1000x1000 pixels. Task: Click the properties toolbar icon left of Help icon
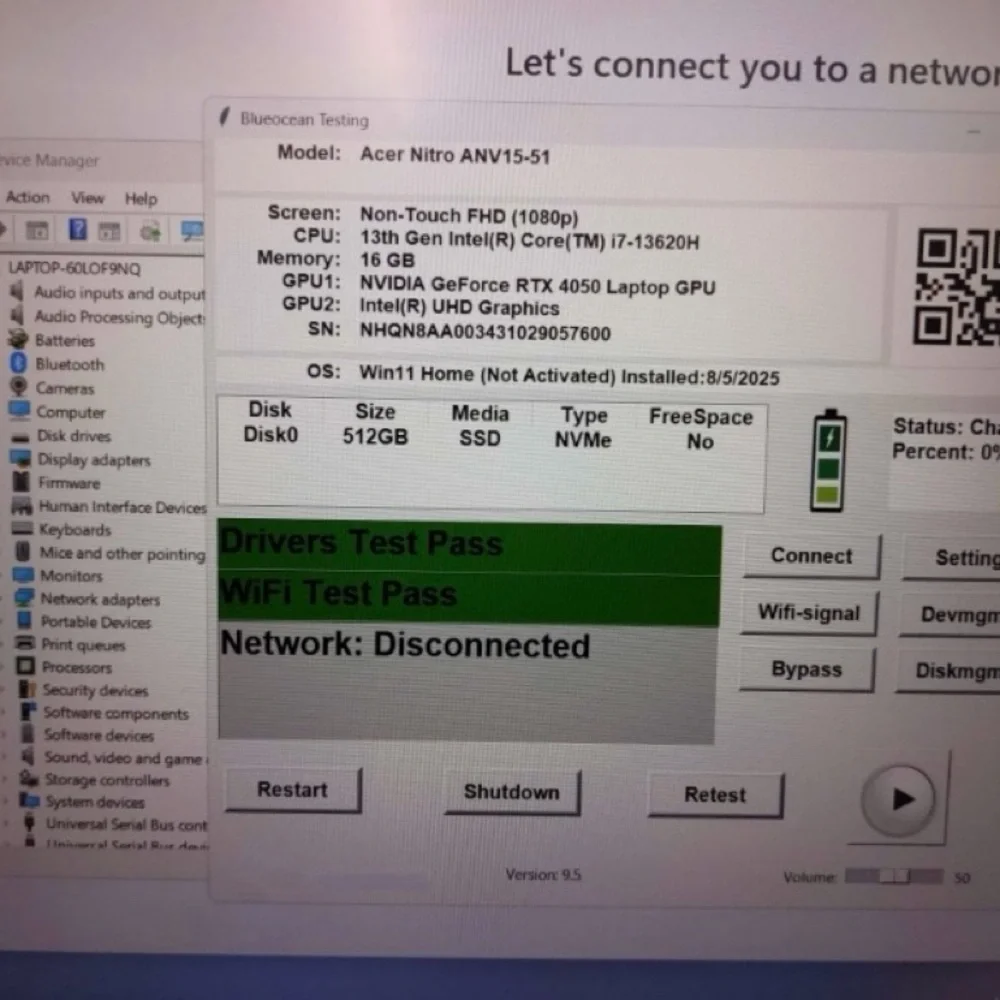36,230
